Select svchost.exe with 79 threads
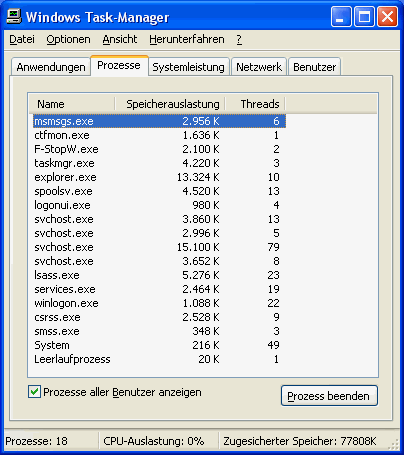 coord(159,247)
